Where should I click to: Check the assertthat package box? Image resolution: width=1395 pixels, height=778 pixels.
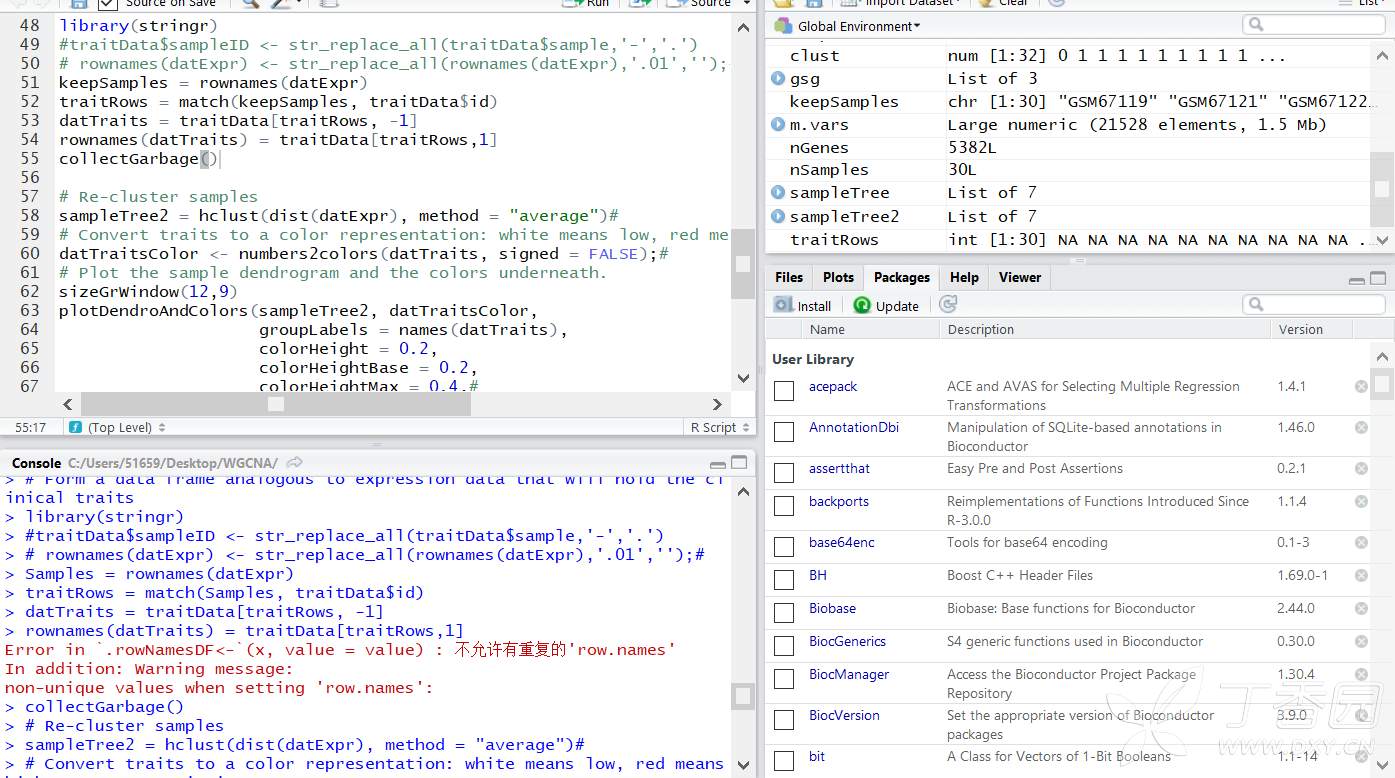click(x=784, y=473)
